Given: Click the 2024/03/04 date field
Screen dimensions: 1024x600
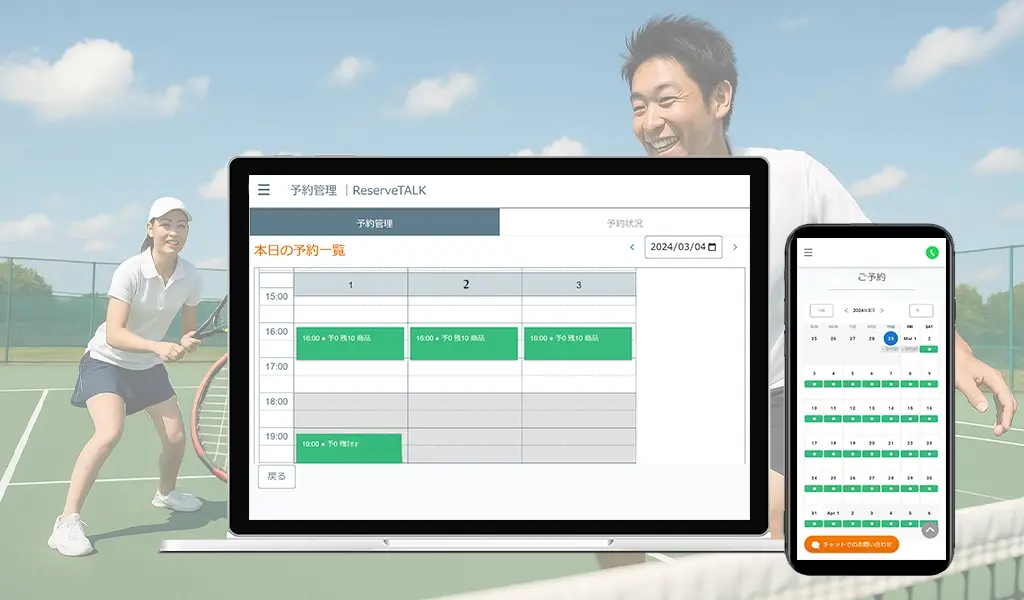Looking at the screenshot, I should coord(683,247).
